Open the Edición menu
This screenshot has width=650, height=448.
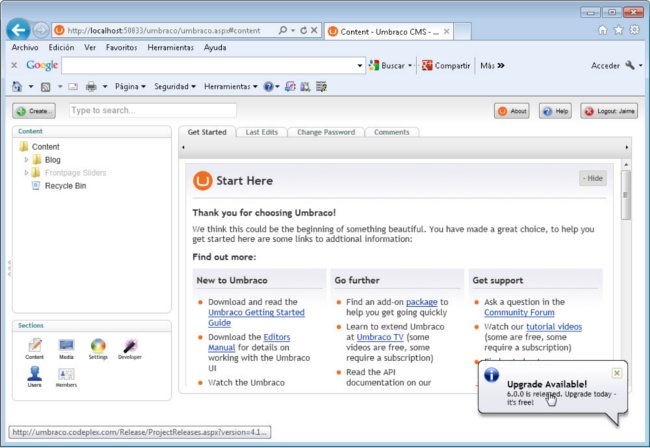click(x=61, y=48)
